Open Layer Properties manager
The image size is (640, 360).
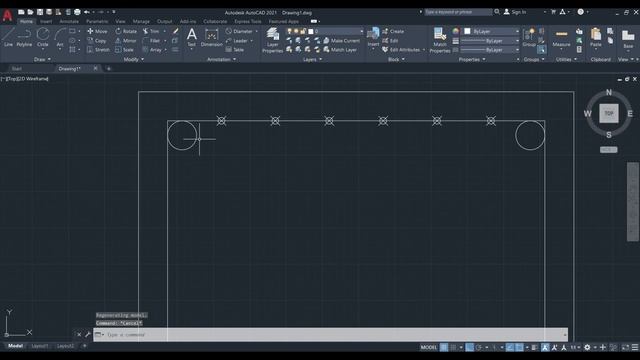click(x=272, y=40)
